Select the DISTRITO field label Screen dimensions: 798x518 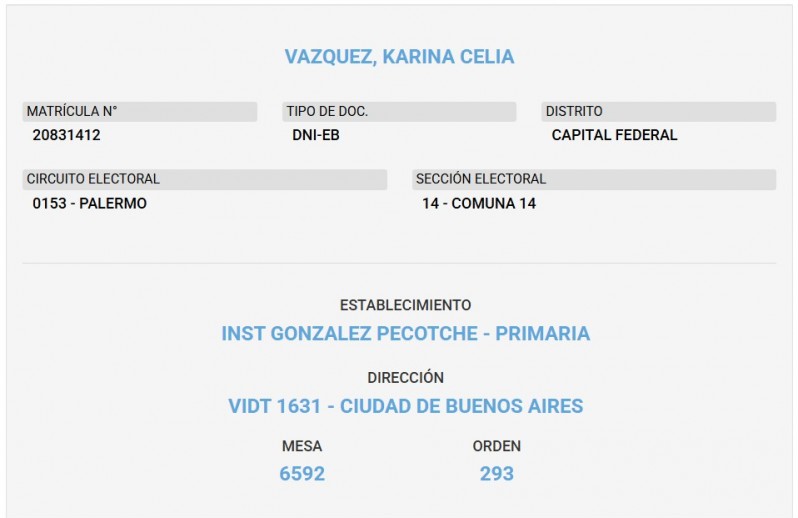tap(574, 111)
